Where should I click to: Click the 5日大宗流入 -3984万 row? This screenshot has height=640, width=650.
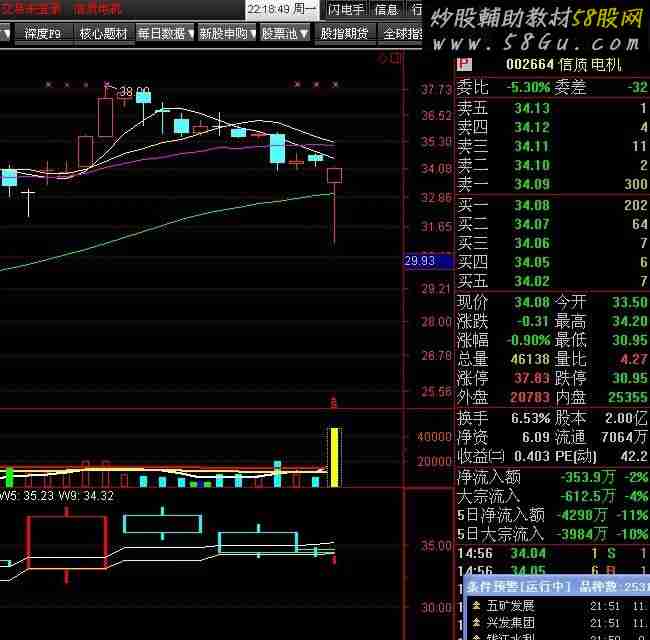[x=553, y=534]
